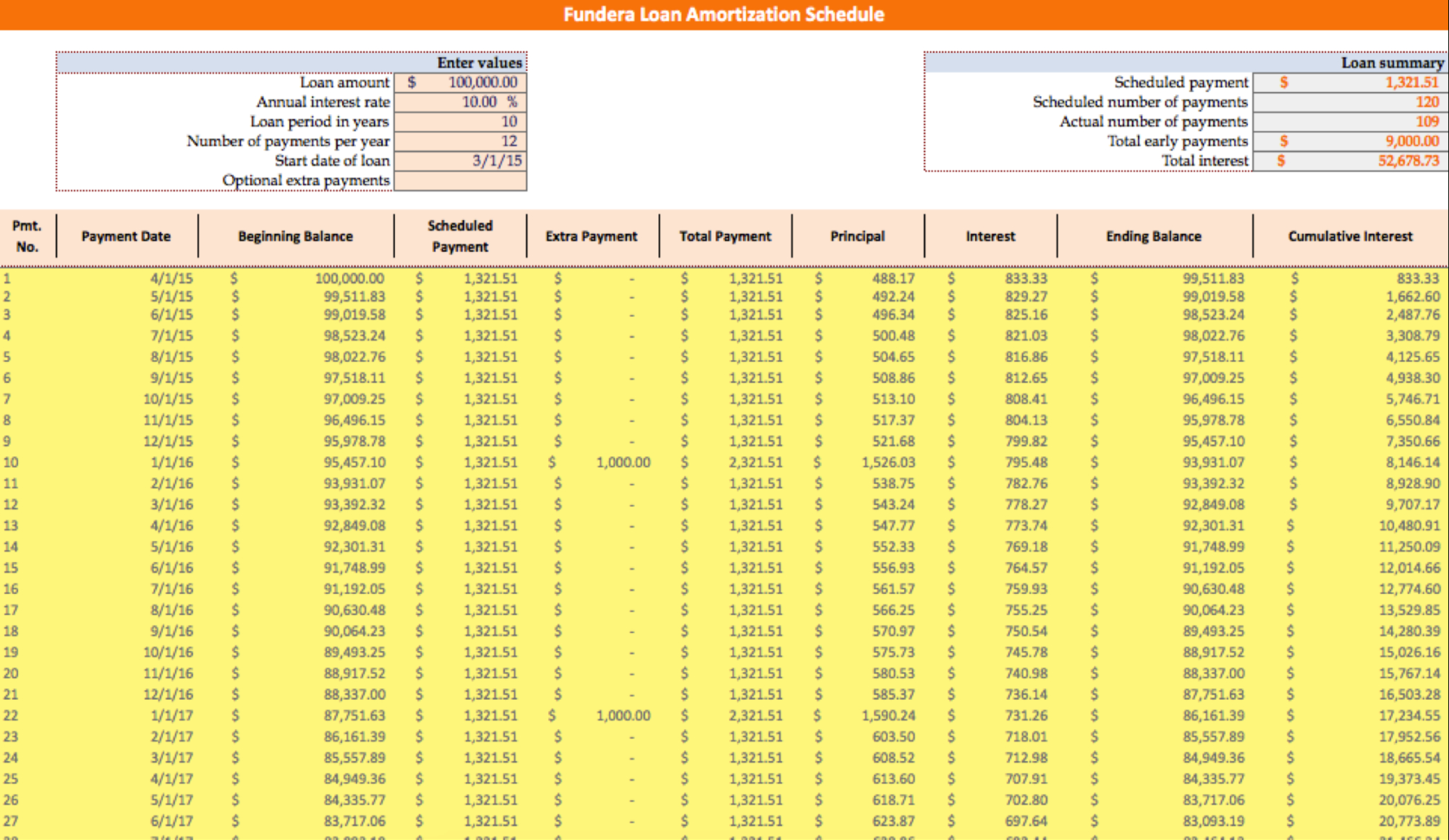The height and width of the screenshot is (840, 1449).
Task: Select the Total interest value 52,678.73
Action: 1349,160
